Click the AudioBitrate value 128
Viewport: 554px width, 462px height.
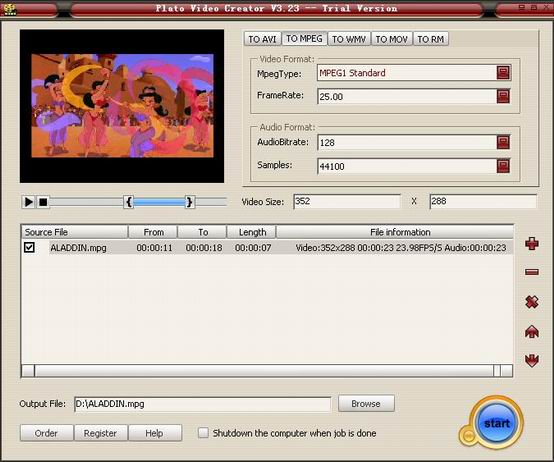(x=327, y=143)
